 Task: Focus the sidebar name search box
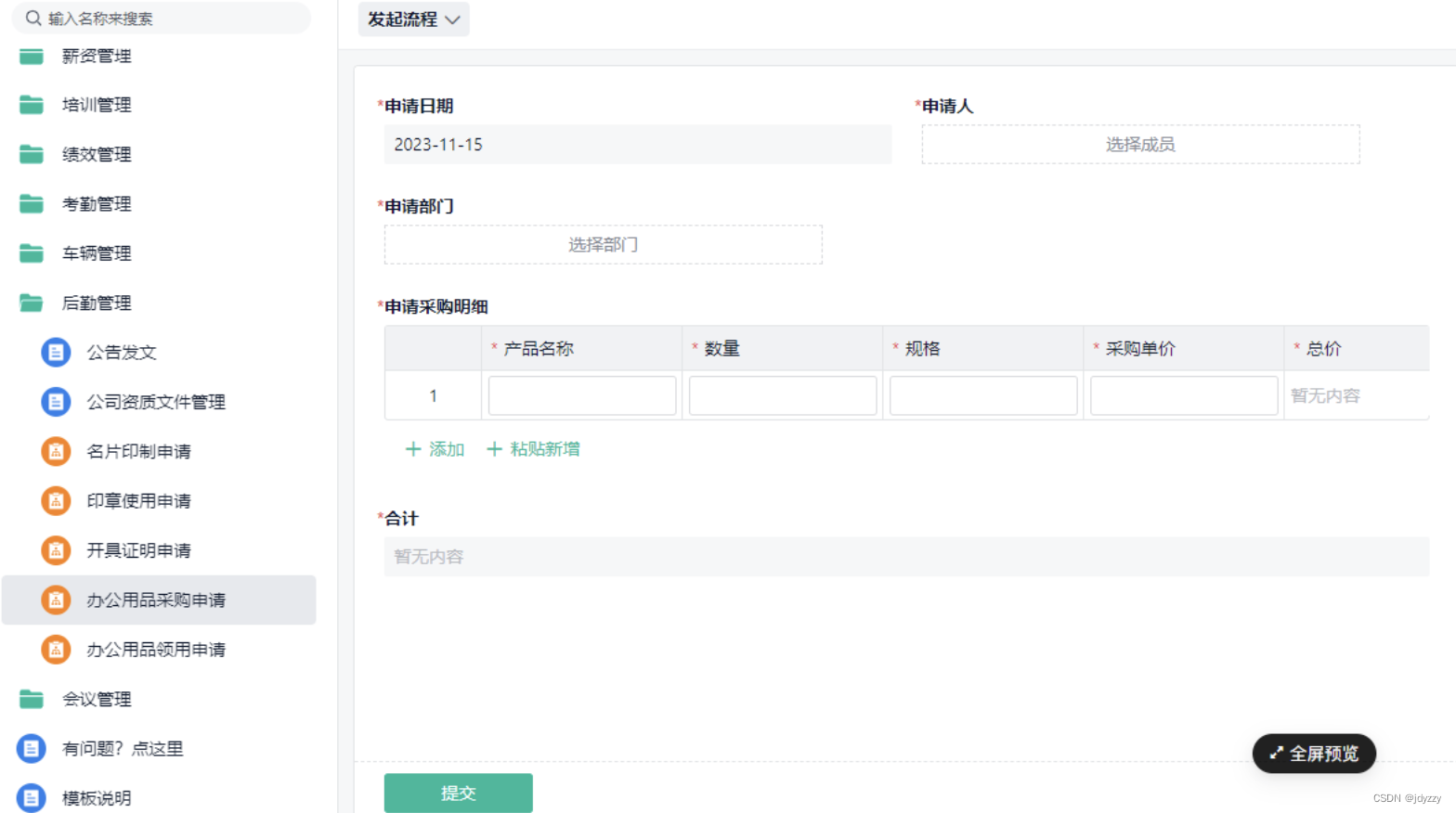click(x=162, y=18)
